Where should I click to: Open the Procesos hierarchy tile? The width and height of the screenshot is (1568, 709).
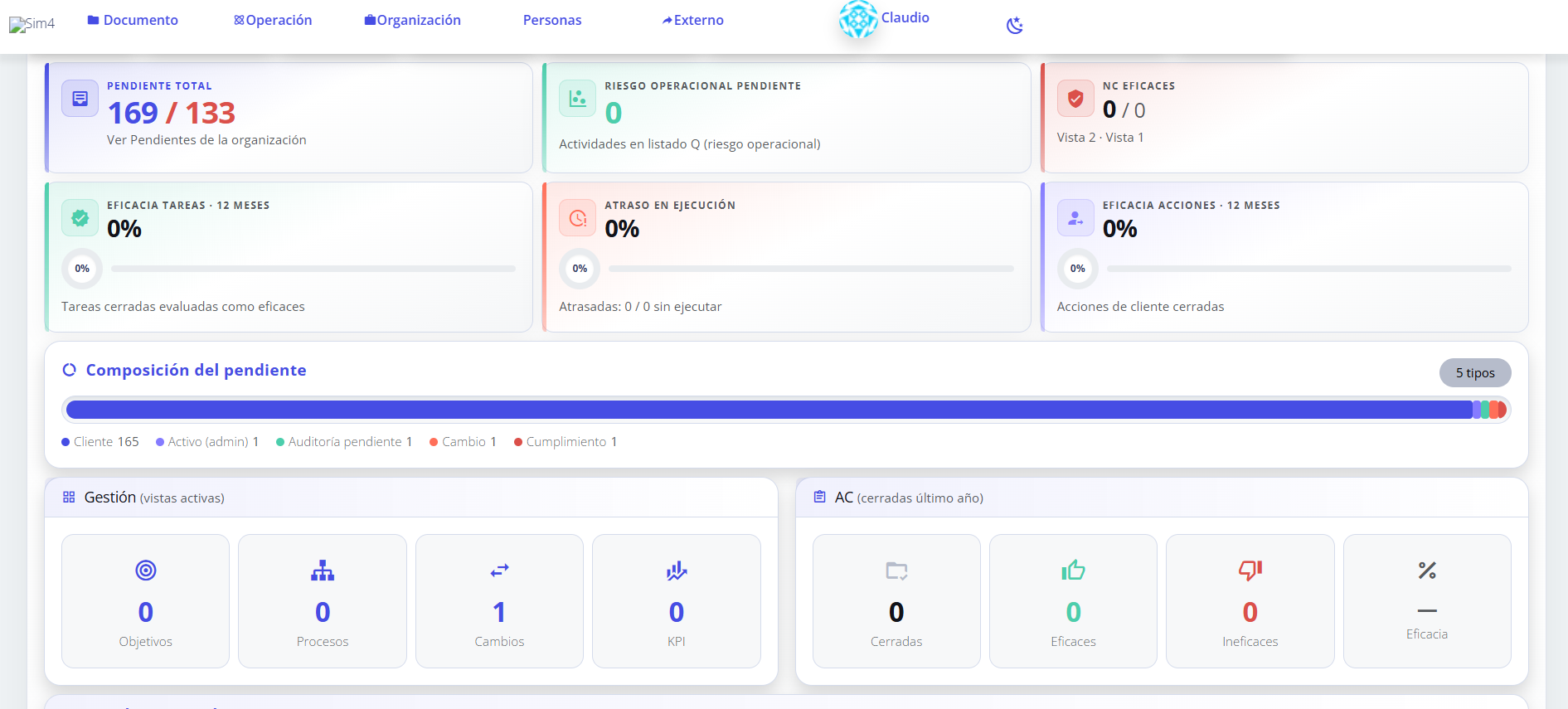click(x=323, y=601)
